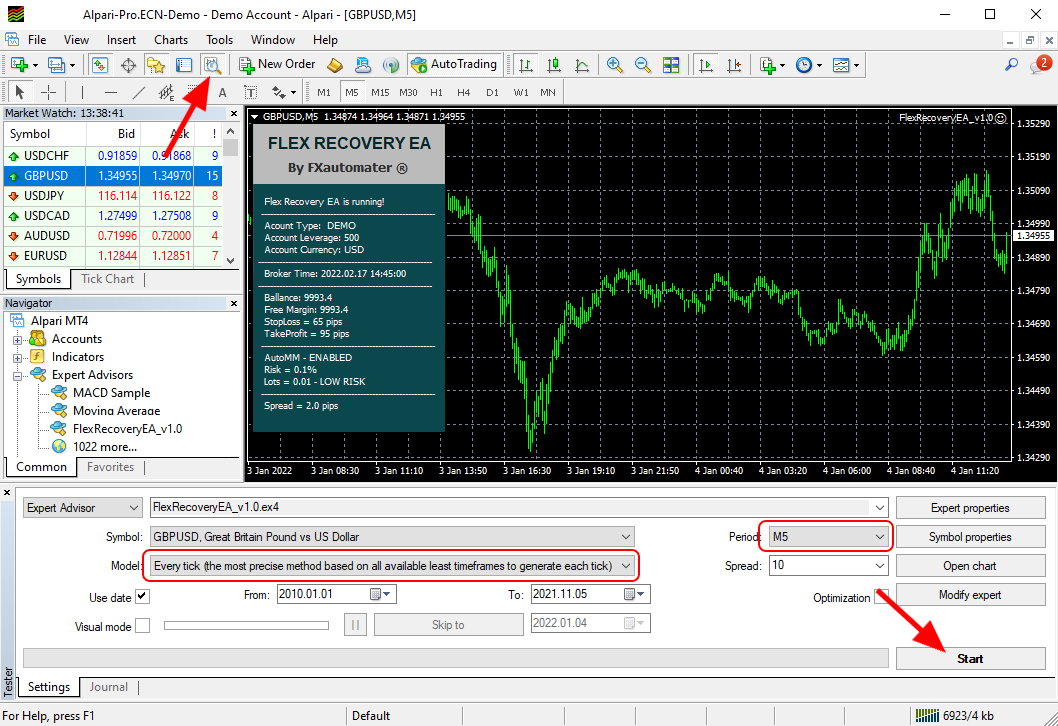1058x726 pixels.
Task: Click the signals broadcast icon
Action: [x=391, y=65]
